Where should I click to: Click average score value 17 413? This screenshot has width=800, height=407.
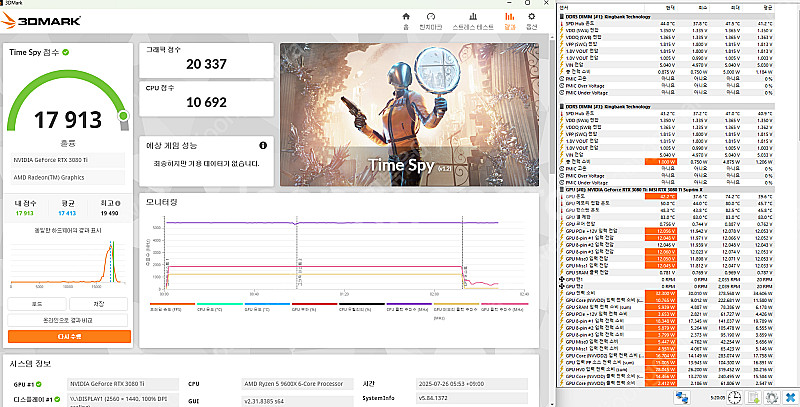(x=67, y=213)
